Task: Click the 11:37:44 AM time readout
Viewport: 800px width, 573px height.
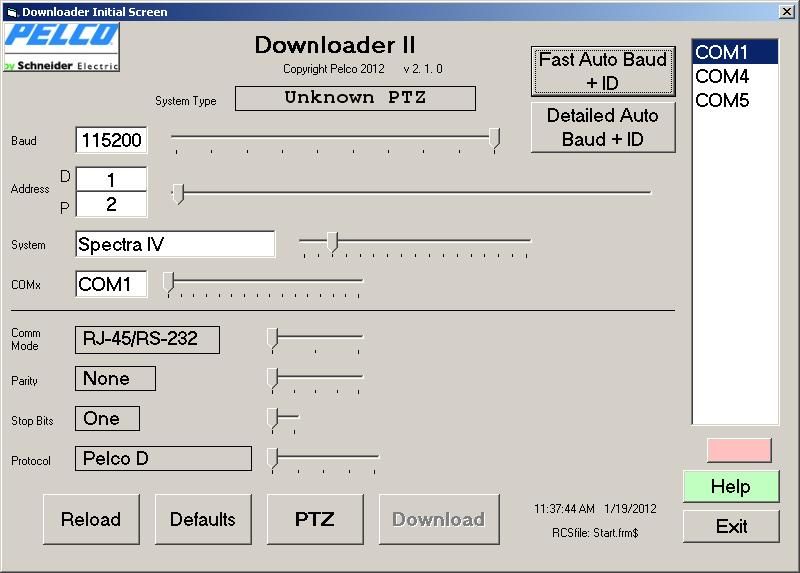Action: 564,509
